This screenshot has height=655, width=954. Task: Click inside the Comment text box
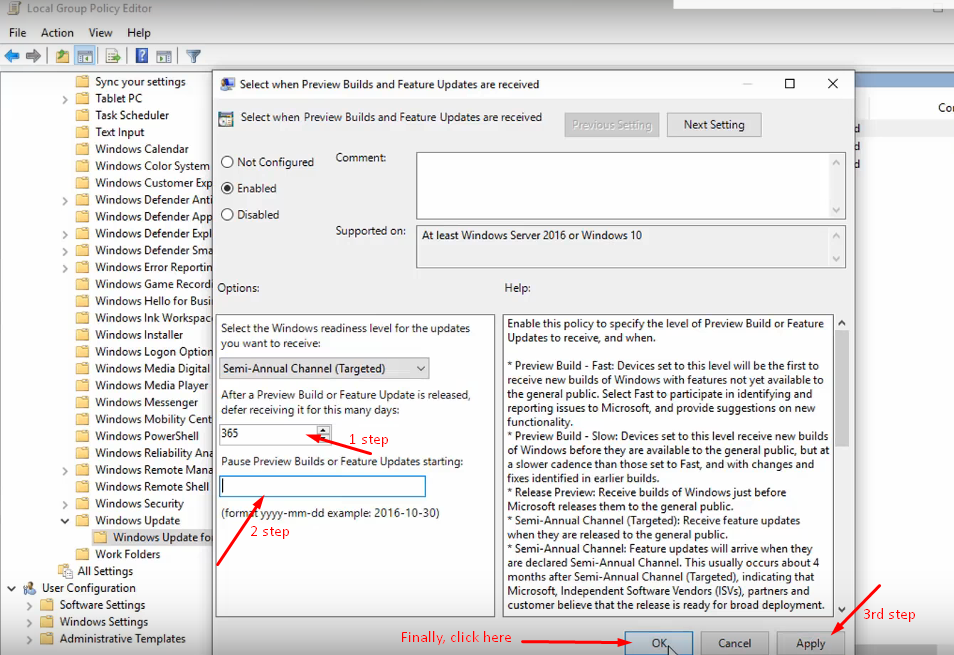pyautogui.click(x=624, y=185)
